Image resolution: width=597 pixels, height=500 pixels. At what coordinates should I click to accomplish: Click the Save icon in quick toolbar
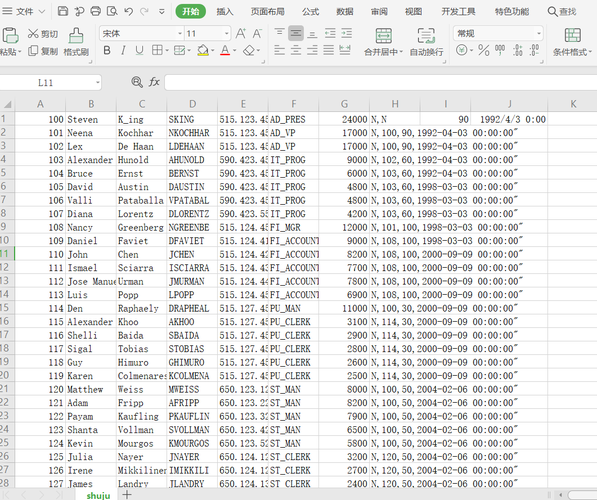pyautogui.click(x=63, y=11)
